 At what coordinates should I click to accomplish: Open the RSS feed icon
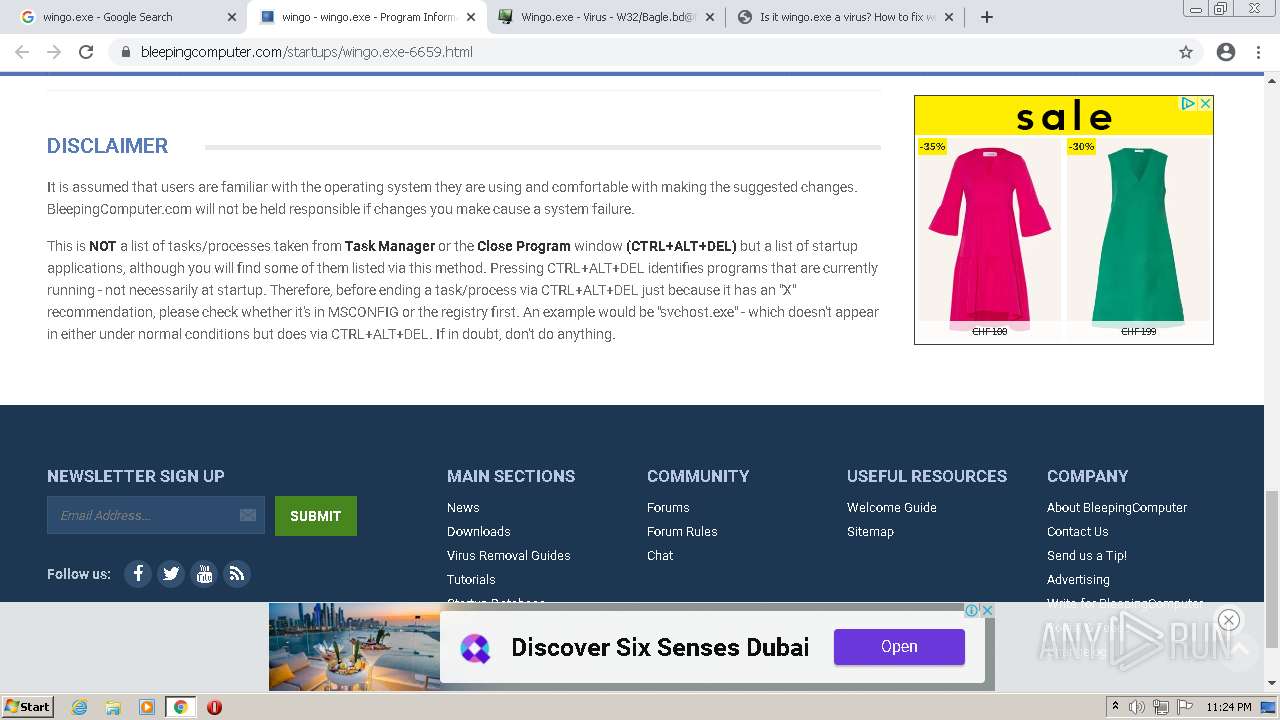[x=237, y=574]
